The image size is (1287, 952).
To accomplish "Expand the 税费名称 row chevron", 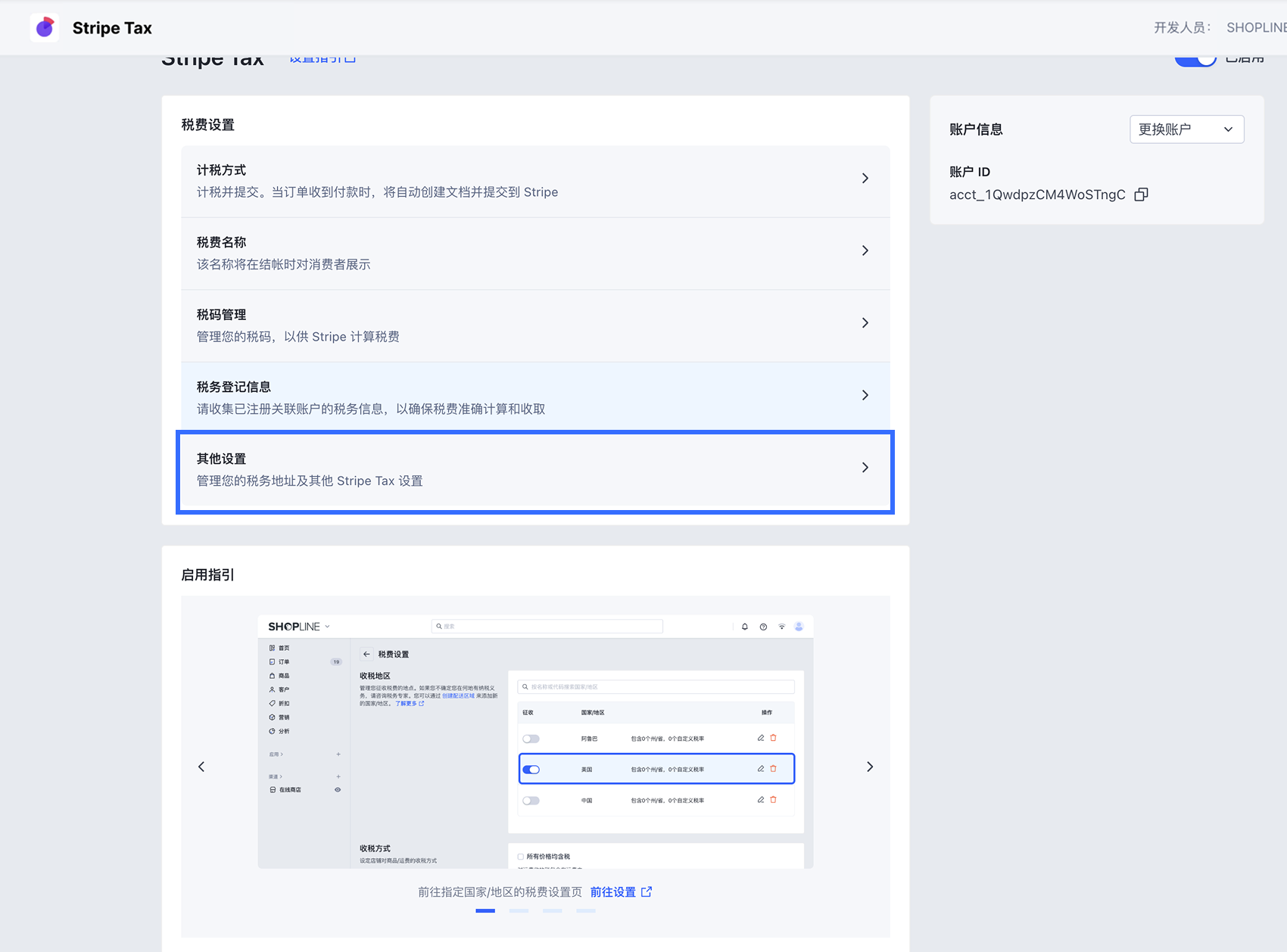I will (x=865, y=250).
